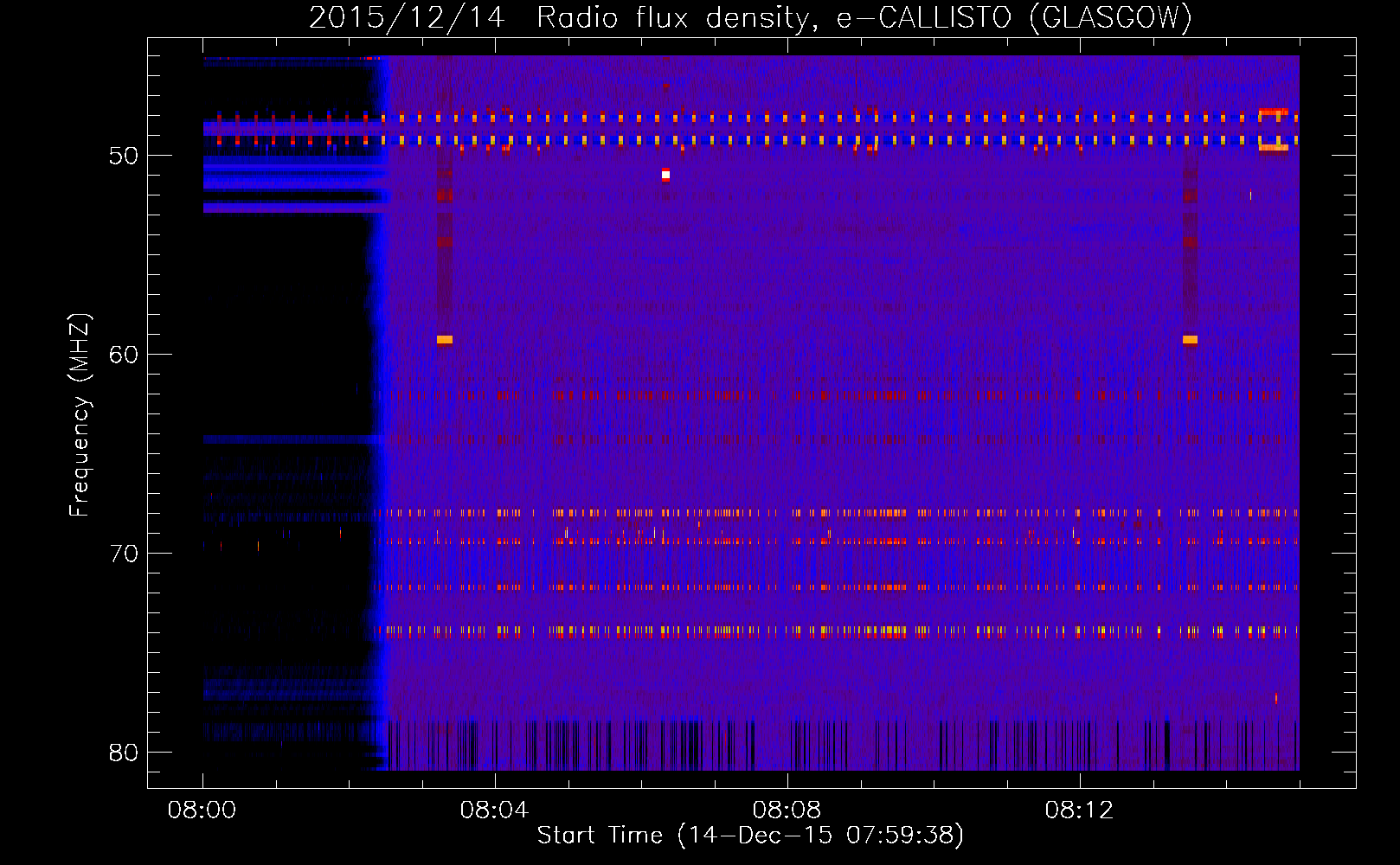Click the '08:04' time tick label
This screenshot has height=865, width=1400.
click(x=494, y=811)
